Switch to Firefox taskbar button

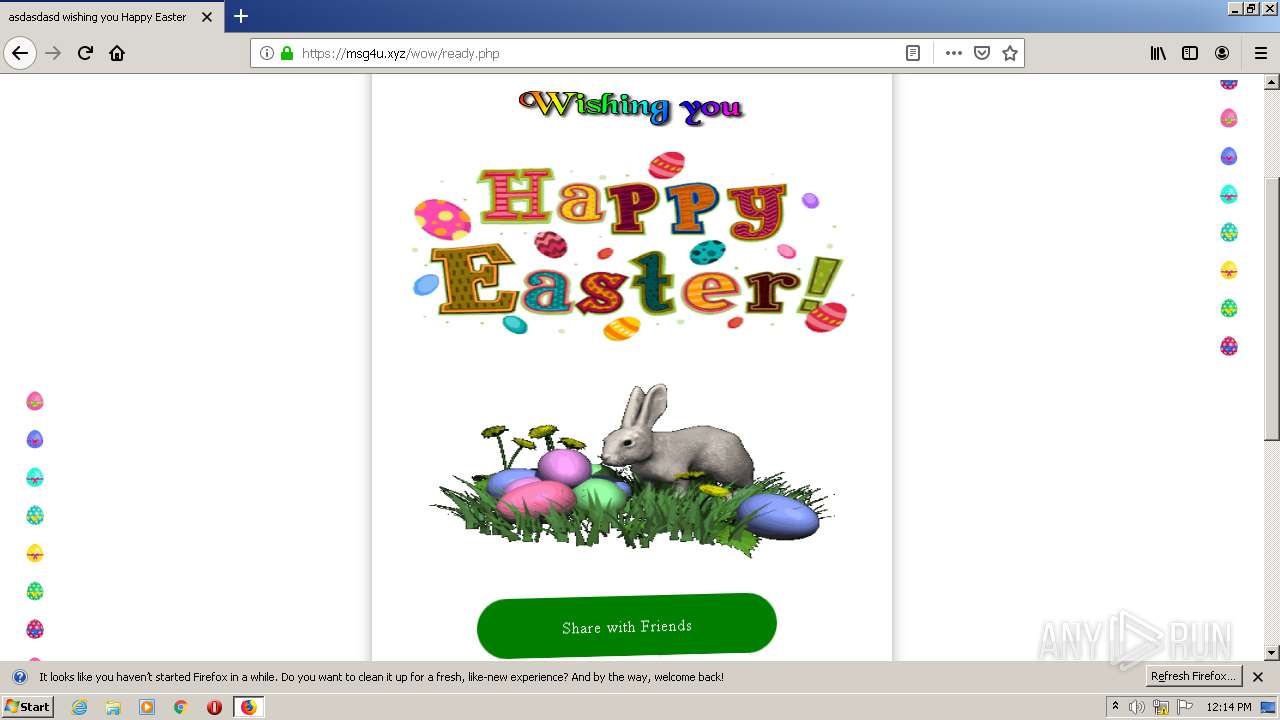pos(248,707)
